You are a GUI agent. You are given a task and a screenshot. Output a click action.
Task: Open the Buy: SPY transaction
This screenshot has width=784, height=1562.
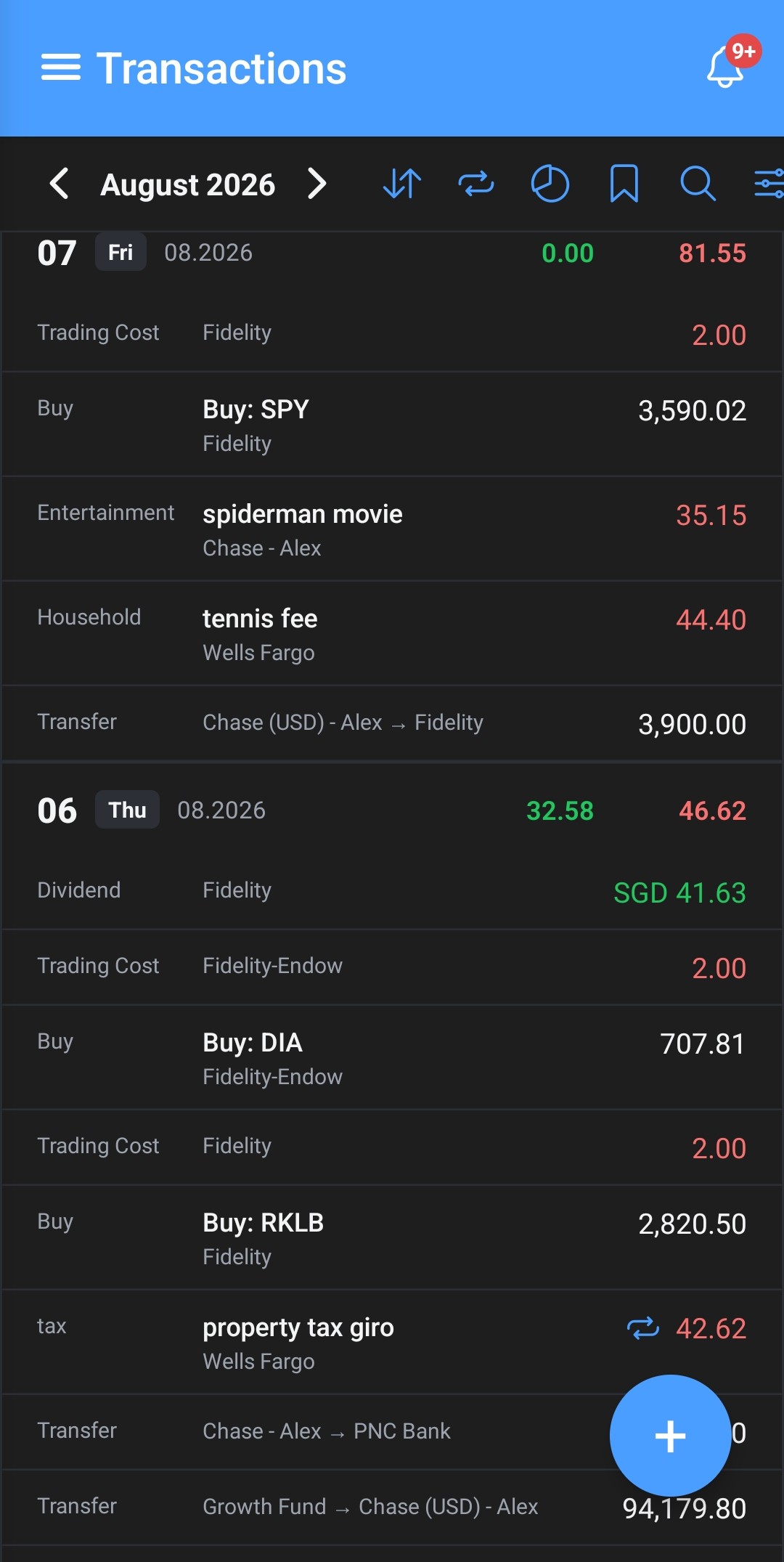click(392, 425)
